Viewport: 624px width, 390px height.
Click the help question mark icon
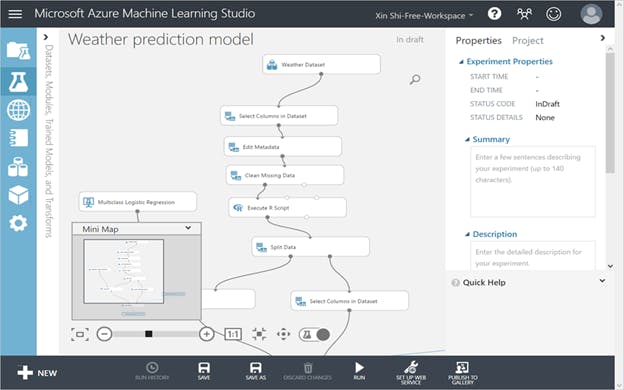pos(494,14)
